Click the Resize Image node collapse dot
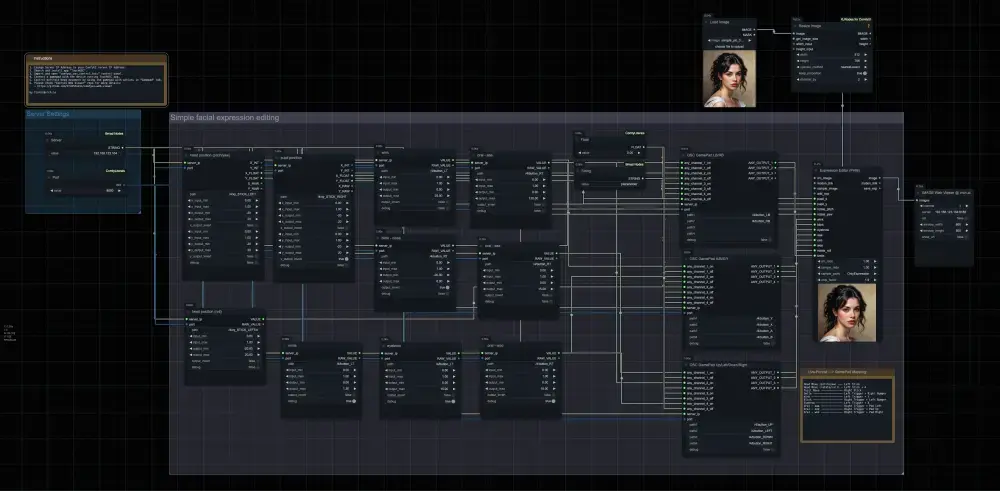1000x491 pixels. click(x=795, y=26)
